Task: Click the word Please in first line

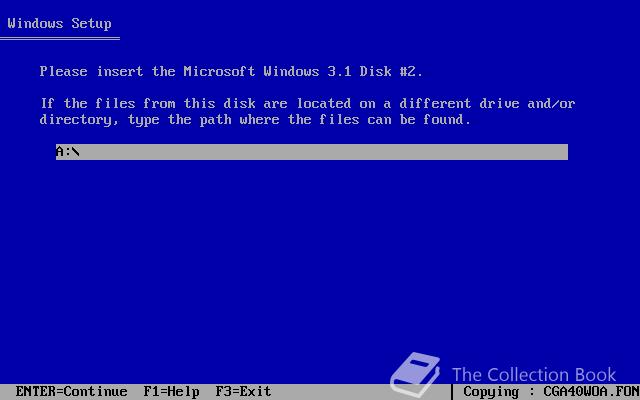Action: (63, 71)
